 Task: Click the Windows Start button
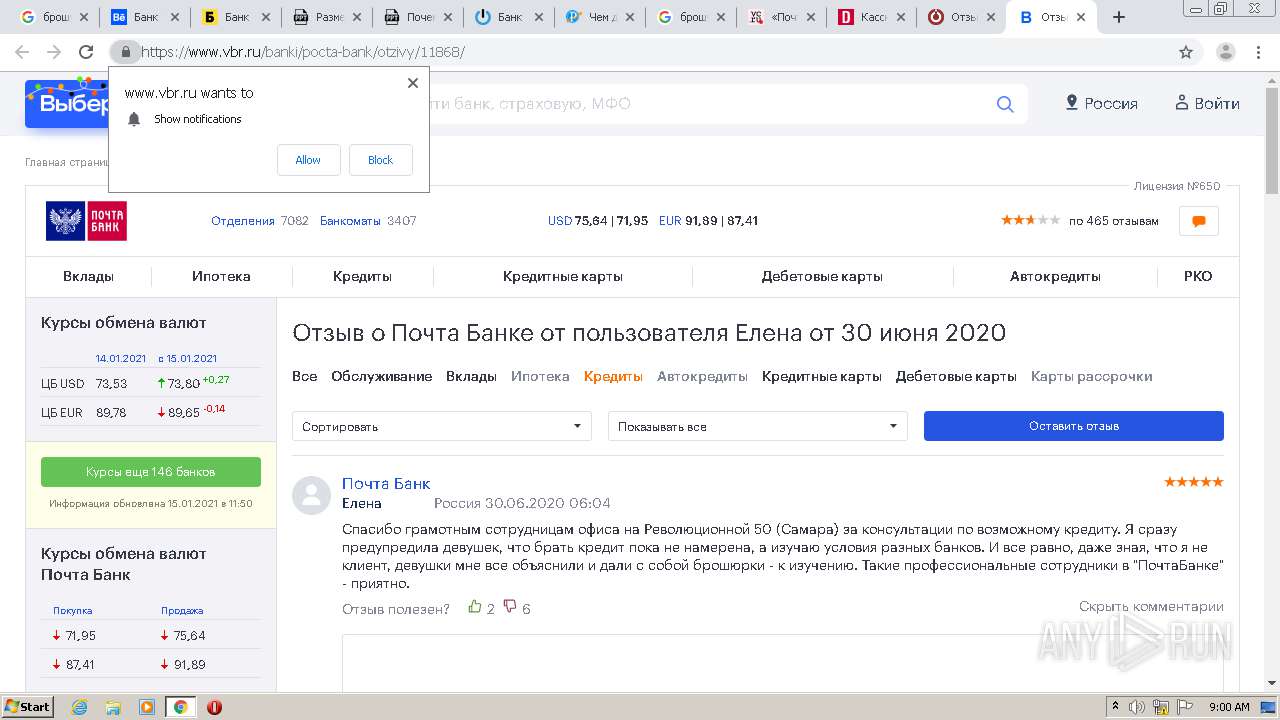(x=28, y=707)
